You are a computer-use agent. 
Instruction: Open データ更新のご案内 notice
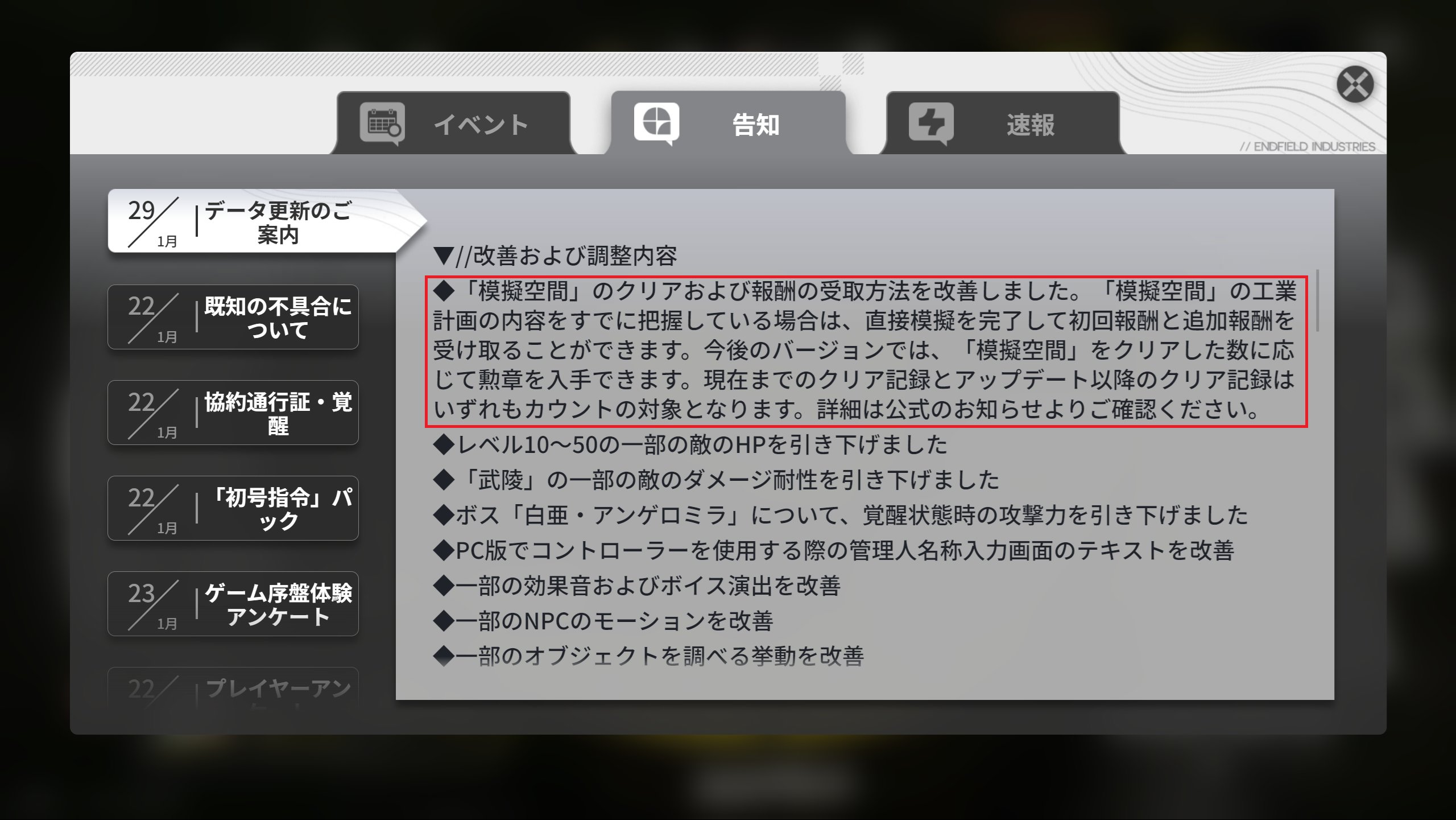278,222
